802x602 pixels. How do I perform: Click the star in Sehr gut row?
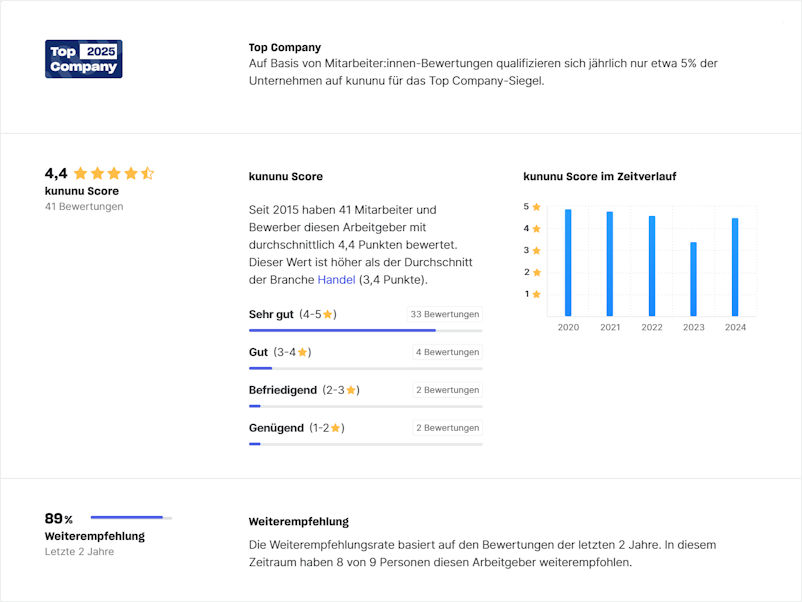click(x=328, y=314)
